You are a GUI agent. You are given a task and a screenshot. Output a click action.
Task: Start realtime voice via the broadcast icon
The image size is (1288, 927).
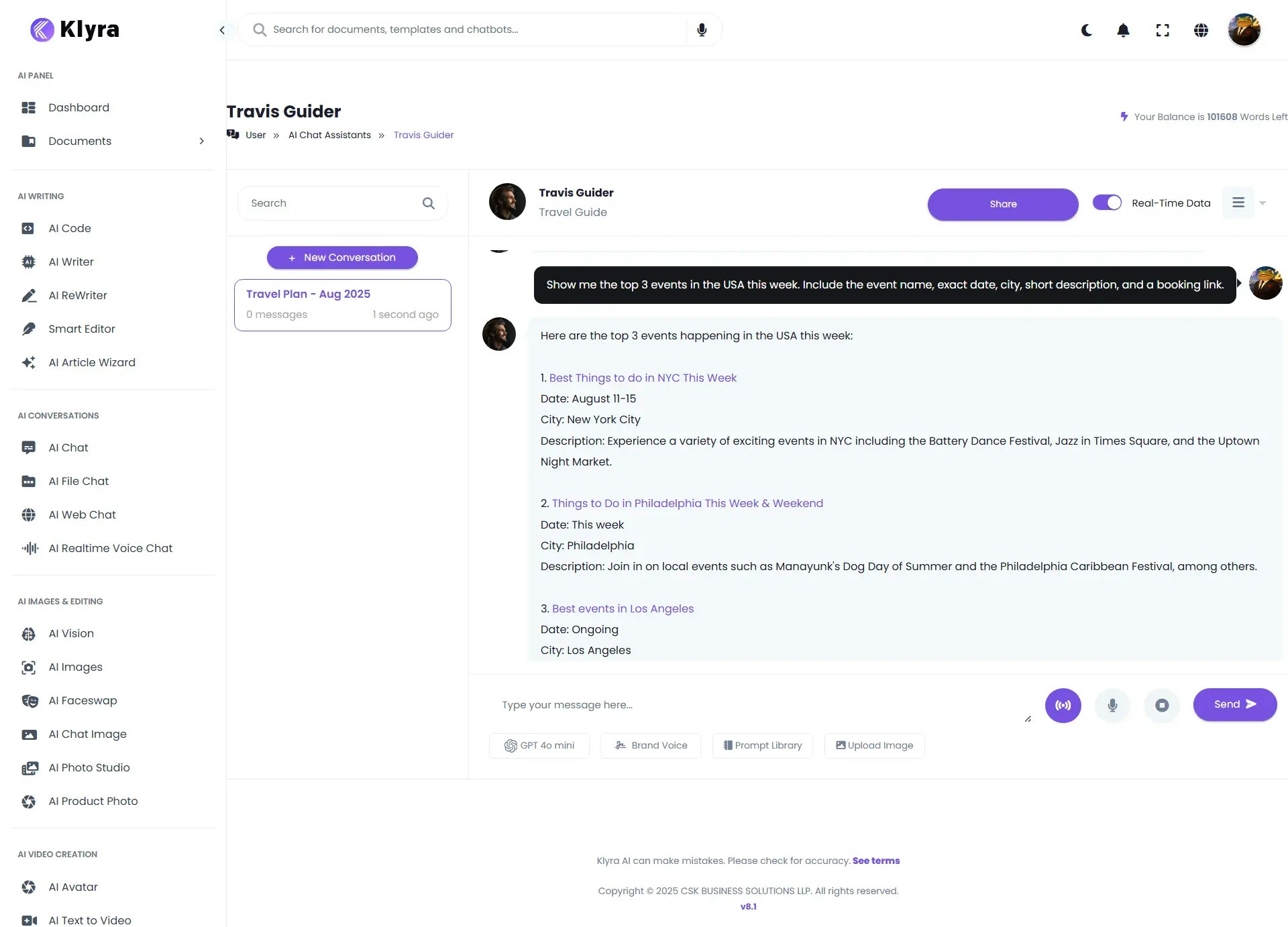[x=1063, y=705]
